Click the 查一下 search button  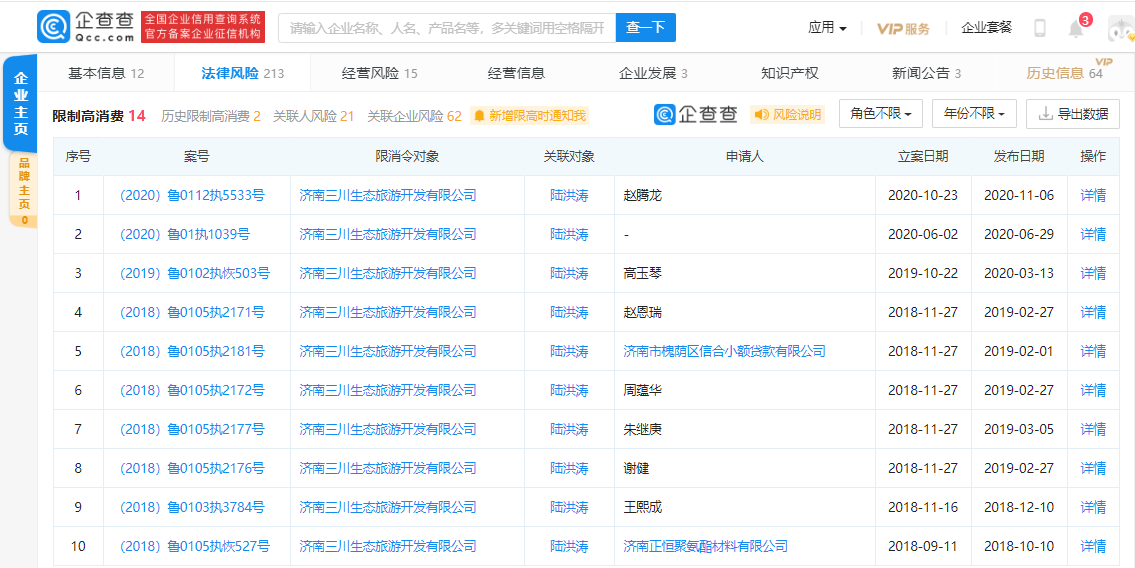pyautogui.click(x=645, y=28)
